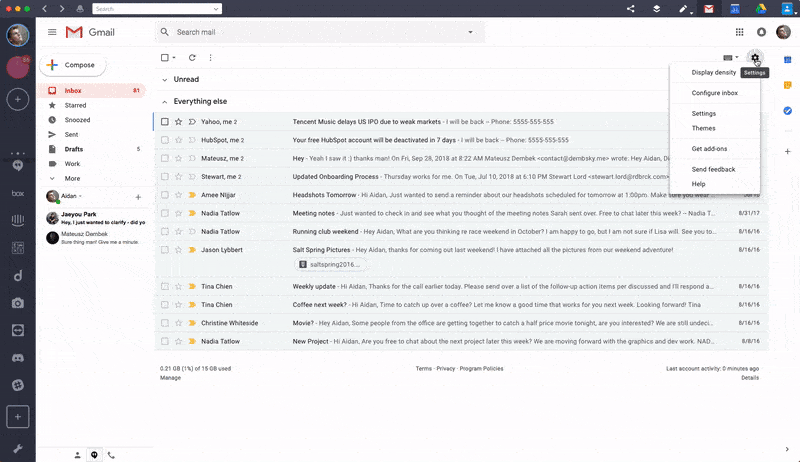Open the Google Tasks side panel icon
Viewport: 800px width, 462px height.
(x=787, y=111)
